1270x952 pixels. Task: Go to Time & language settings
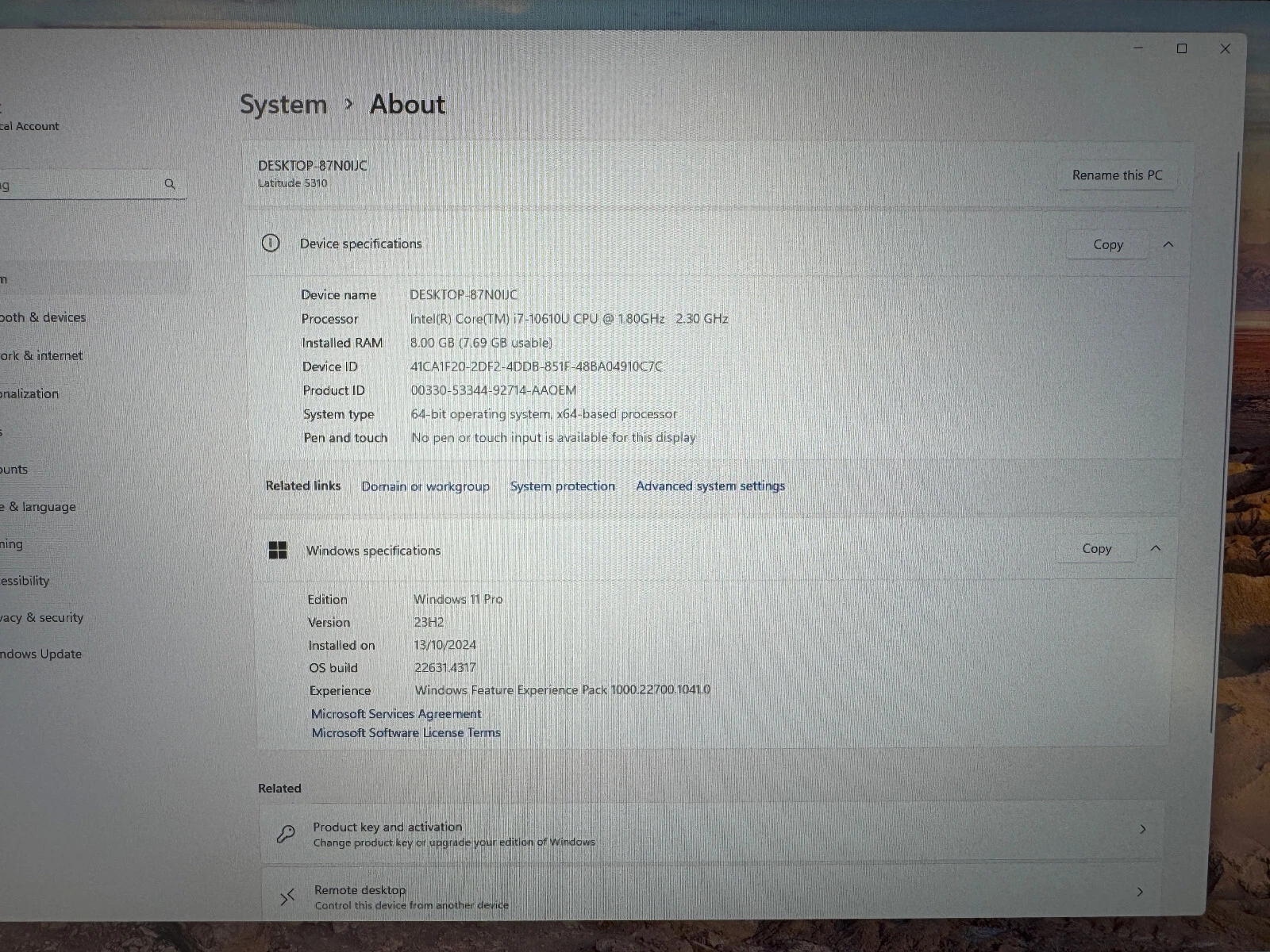38,506
